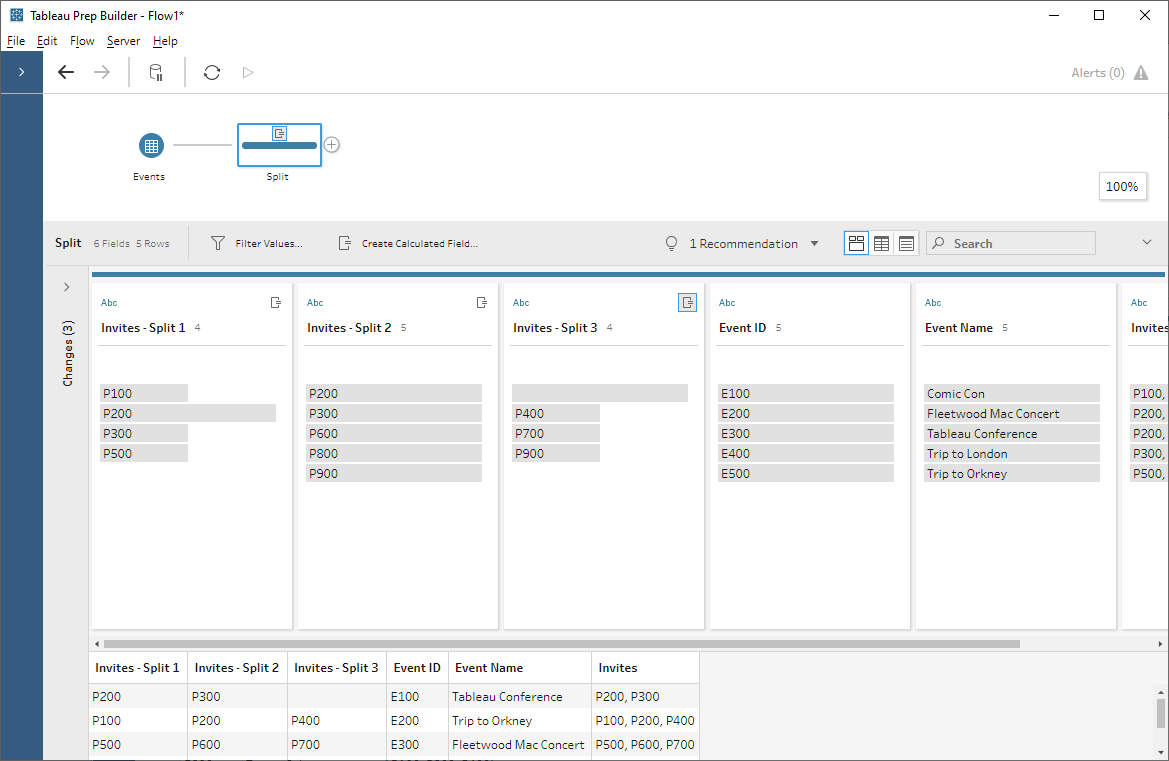Click the undo back arrow
1169x761 pixels.
click(x=66, y=72)
